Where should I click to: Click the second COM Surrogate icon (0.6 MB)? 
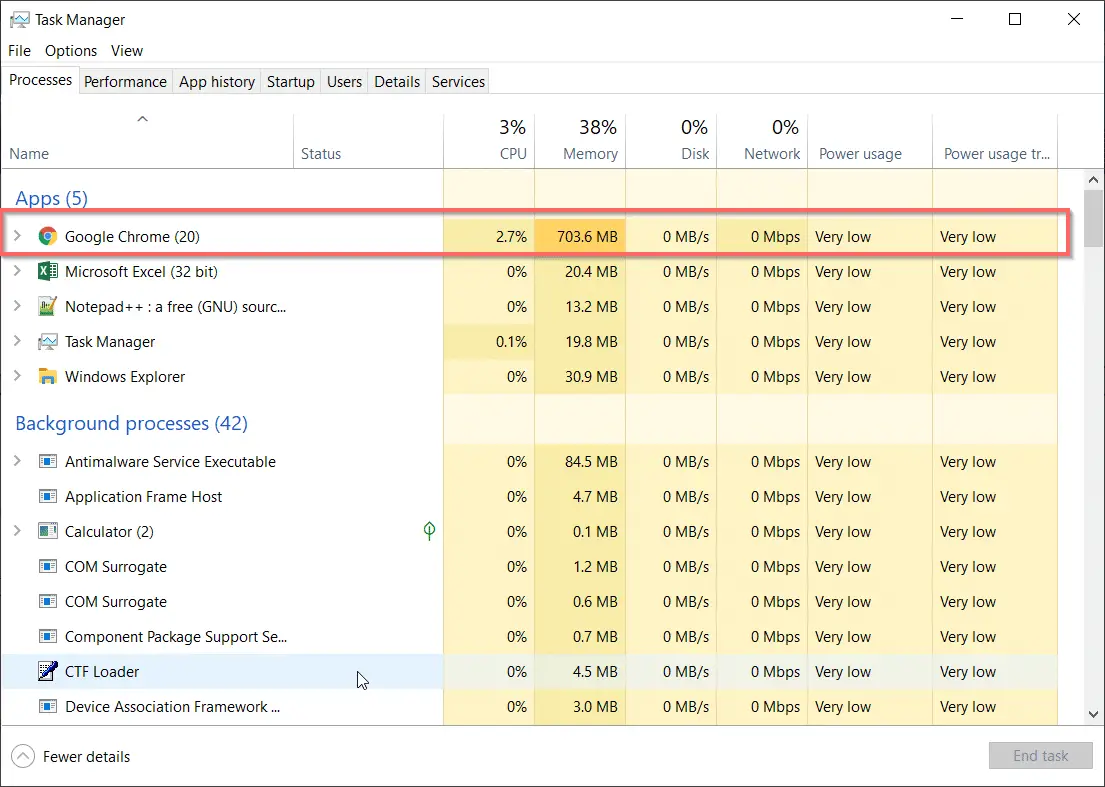47,602
